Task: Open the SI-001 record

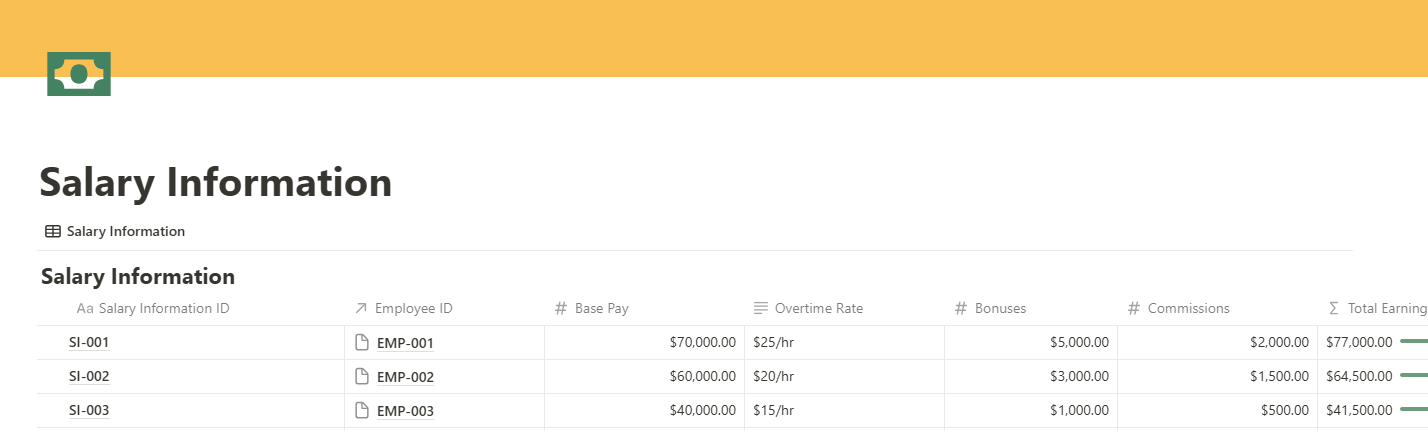Action: [x=89, y=343]
